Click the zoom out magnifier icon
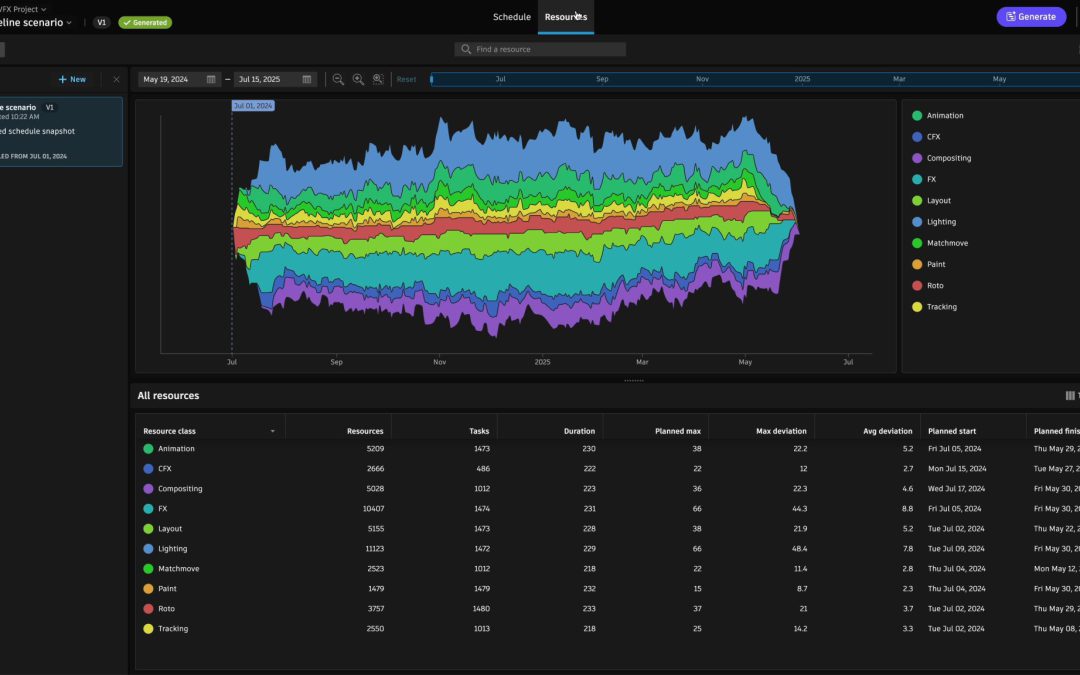Image resolution: width=1080 pixels, height=675 pixels. [338, 79]
